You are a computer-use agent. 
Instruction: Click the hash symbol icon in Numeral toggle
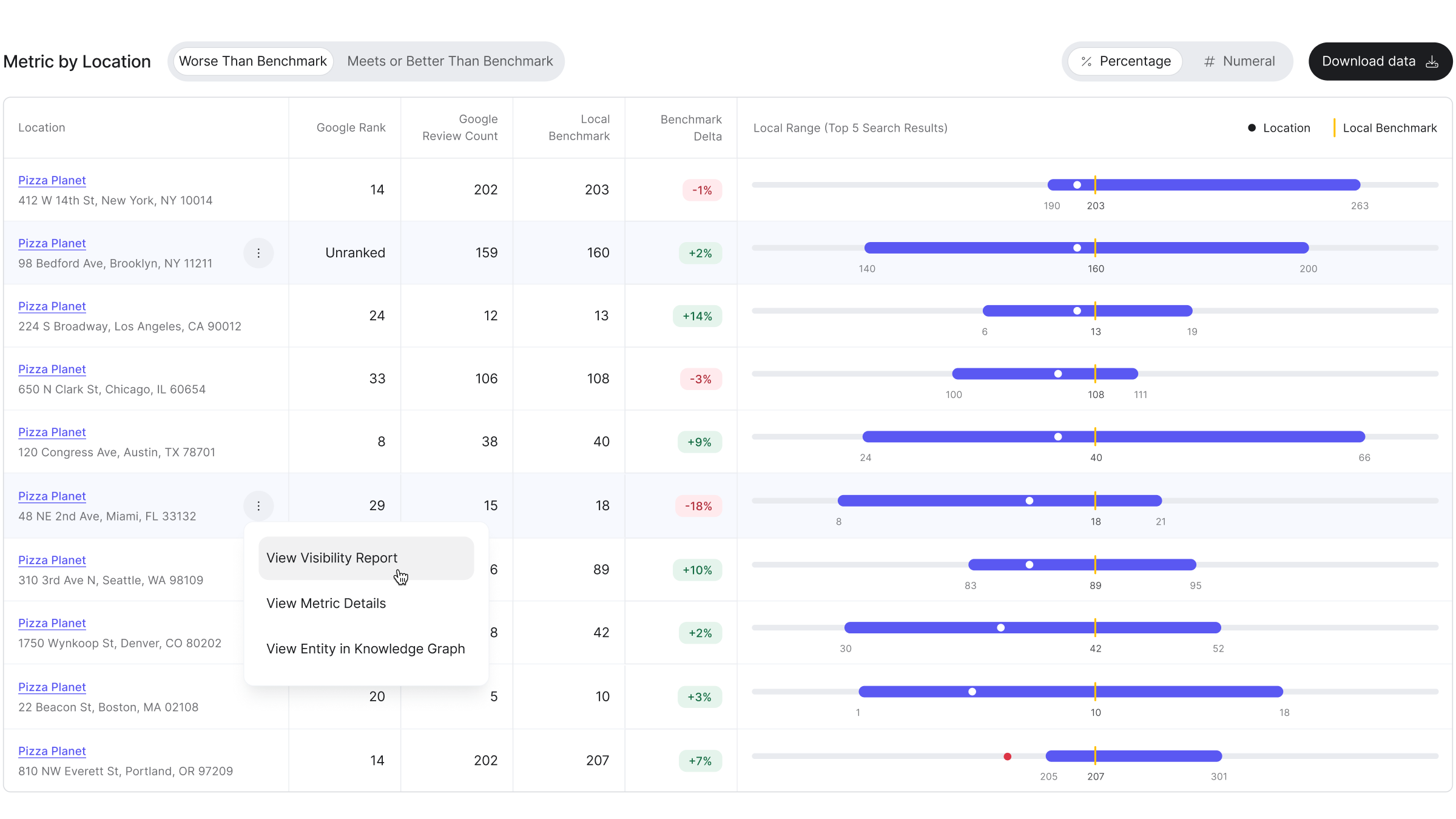pyautogui.click(x=1209, y=61)
